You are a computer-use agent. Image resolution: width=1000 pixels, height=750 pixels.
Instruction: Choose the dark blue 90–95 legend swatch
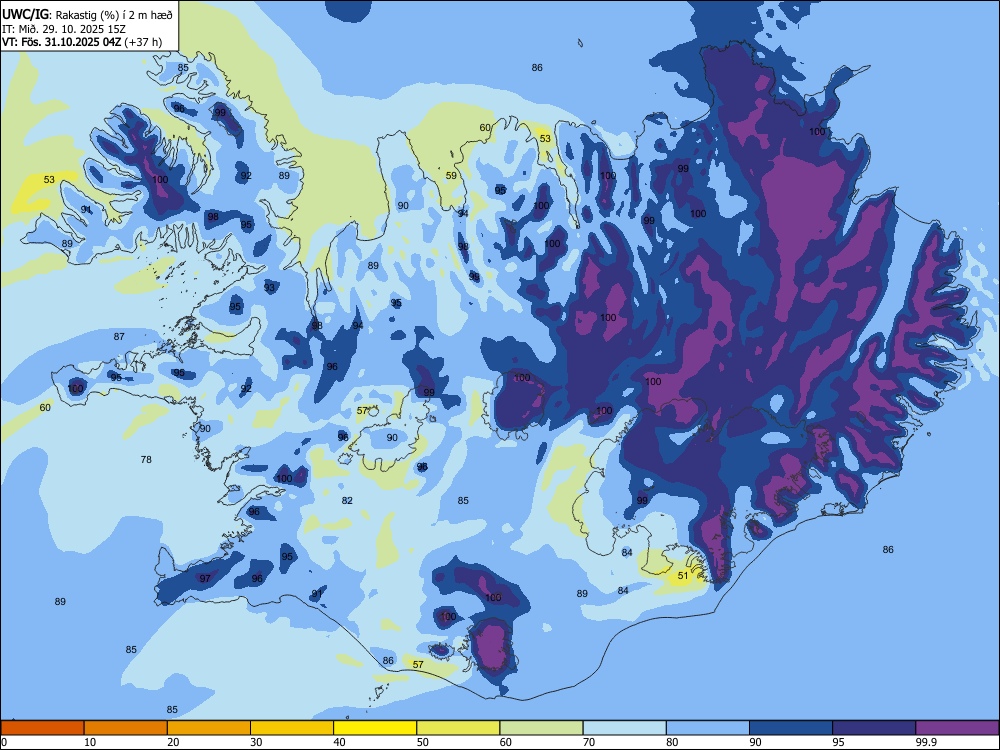coord(791,728)
